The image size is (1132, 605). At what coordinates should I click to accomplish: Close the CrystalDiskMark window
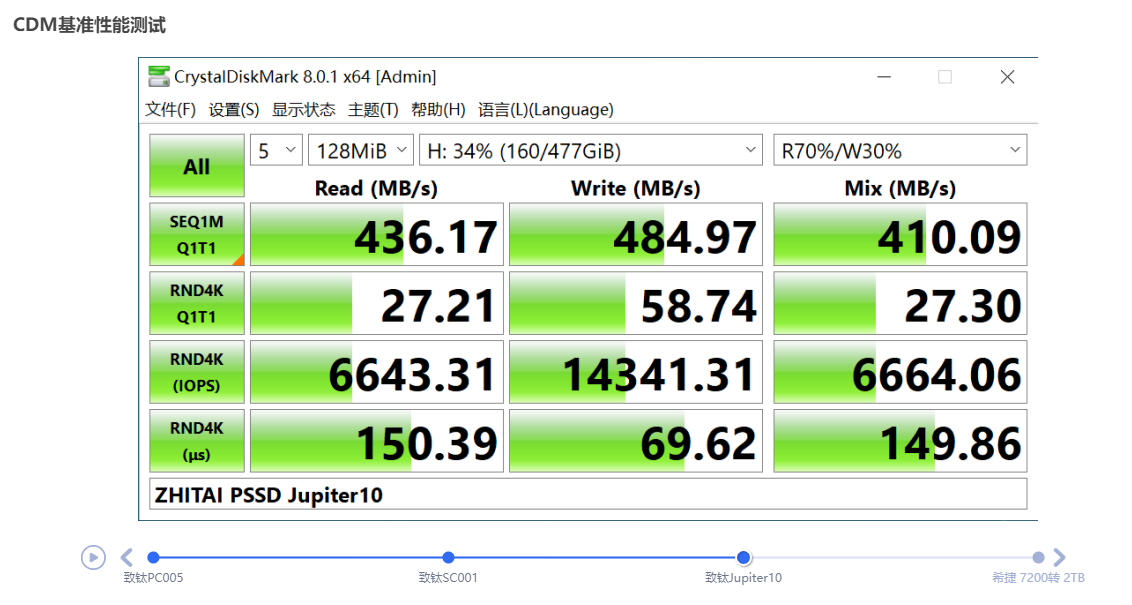click(x=1007, y=77)
